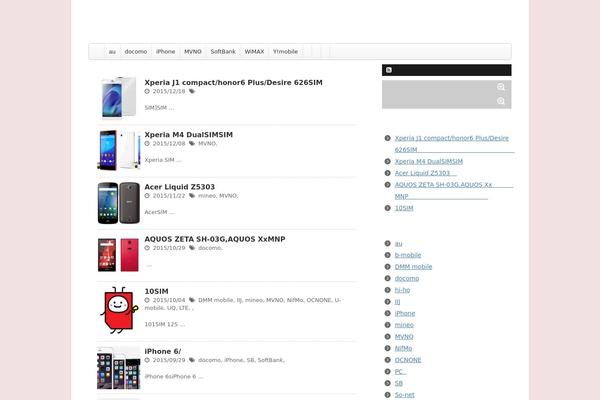Image resolution: width=600 pixels, height=400 pixels.
Task: Click the Acer Liquid Z530 article thumbnail
Action: (119, 202)
